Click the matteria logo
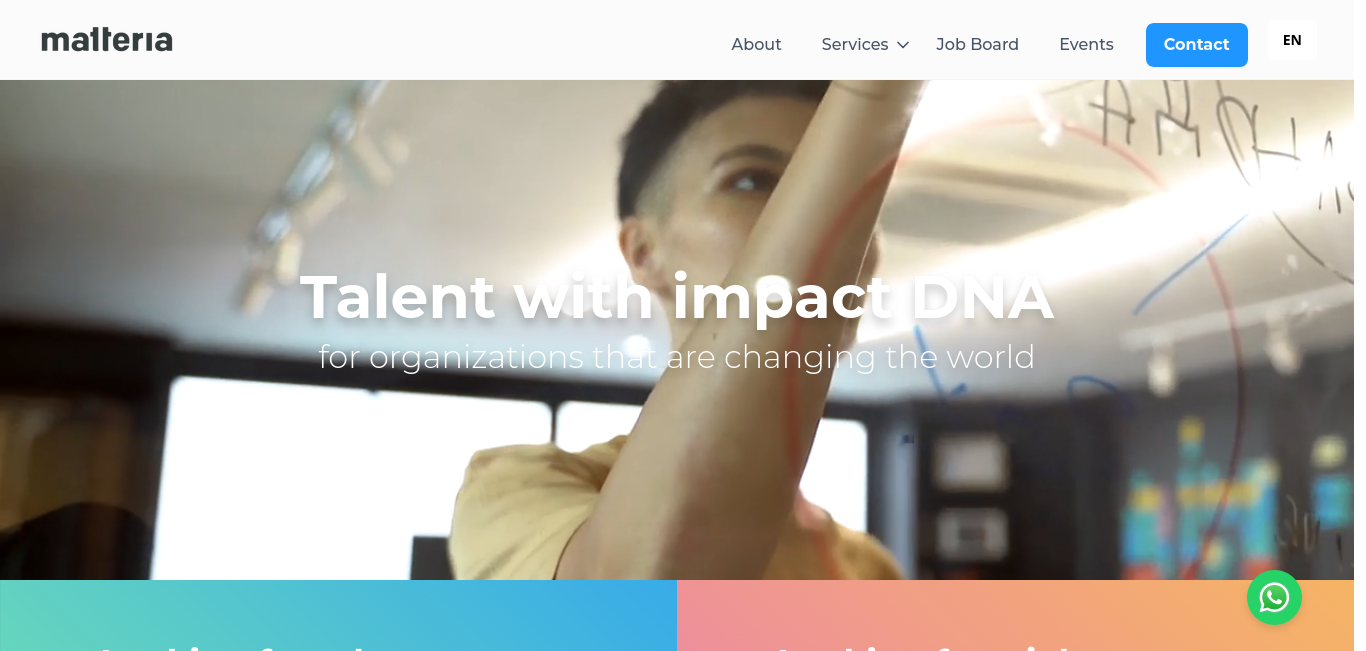The width and height of the screenshot is (1366, 651). tap(107, 40)
